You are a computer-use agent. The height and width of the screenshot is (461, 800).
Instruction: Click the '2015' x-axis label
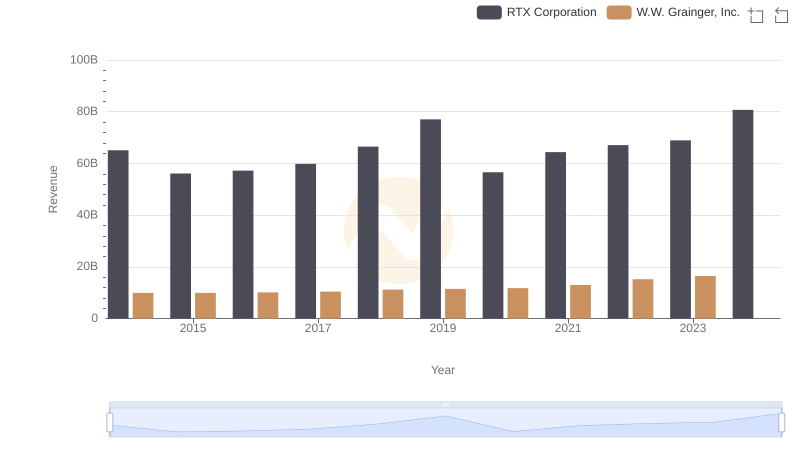[x=193, y=328]
